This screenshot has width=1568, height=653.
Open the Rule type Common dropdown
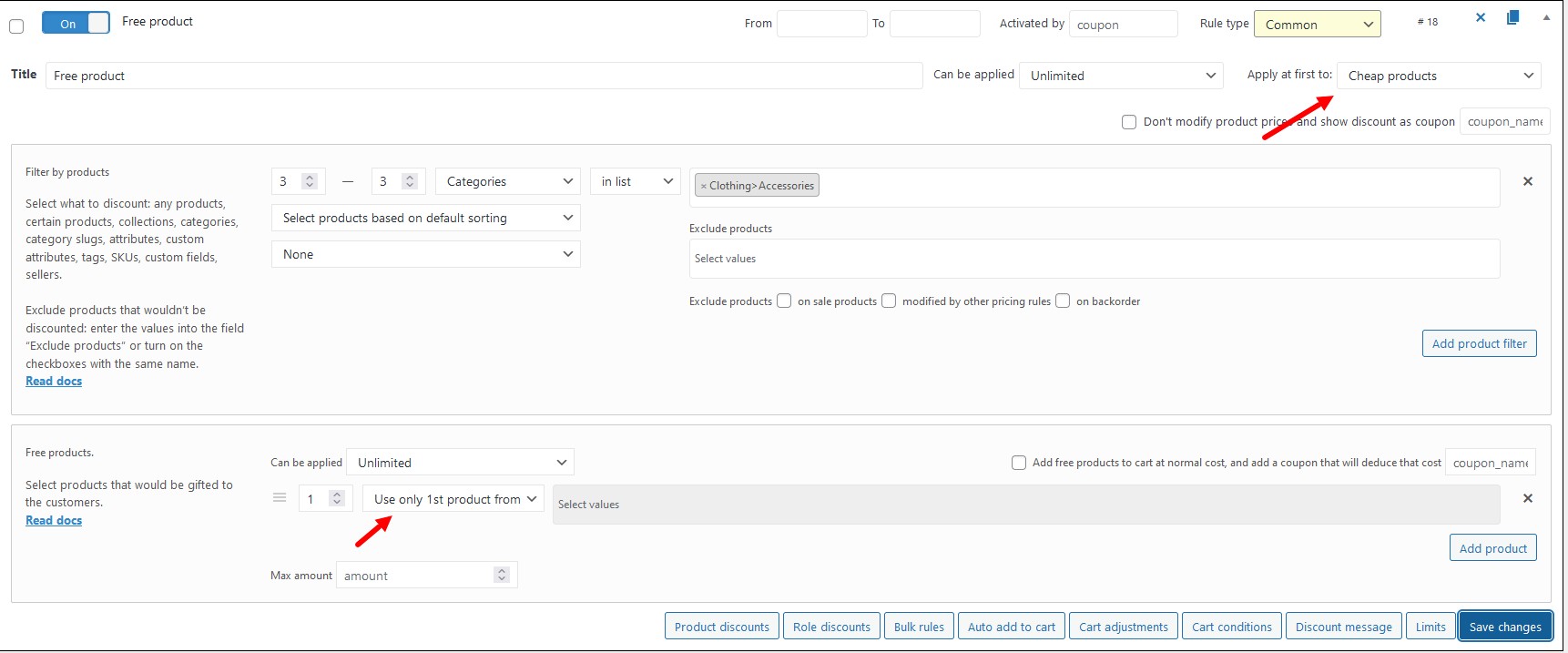click(x=1318, y=24)
